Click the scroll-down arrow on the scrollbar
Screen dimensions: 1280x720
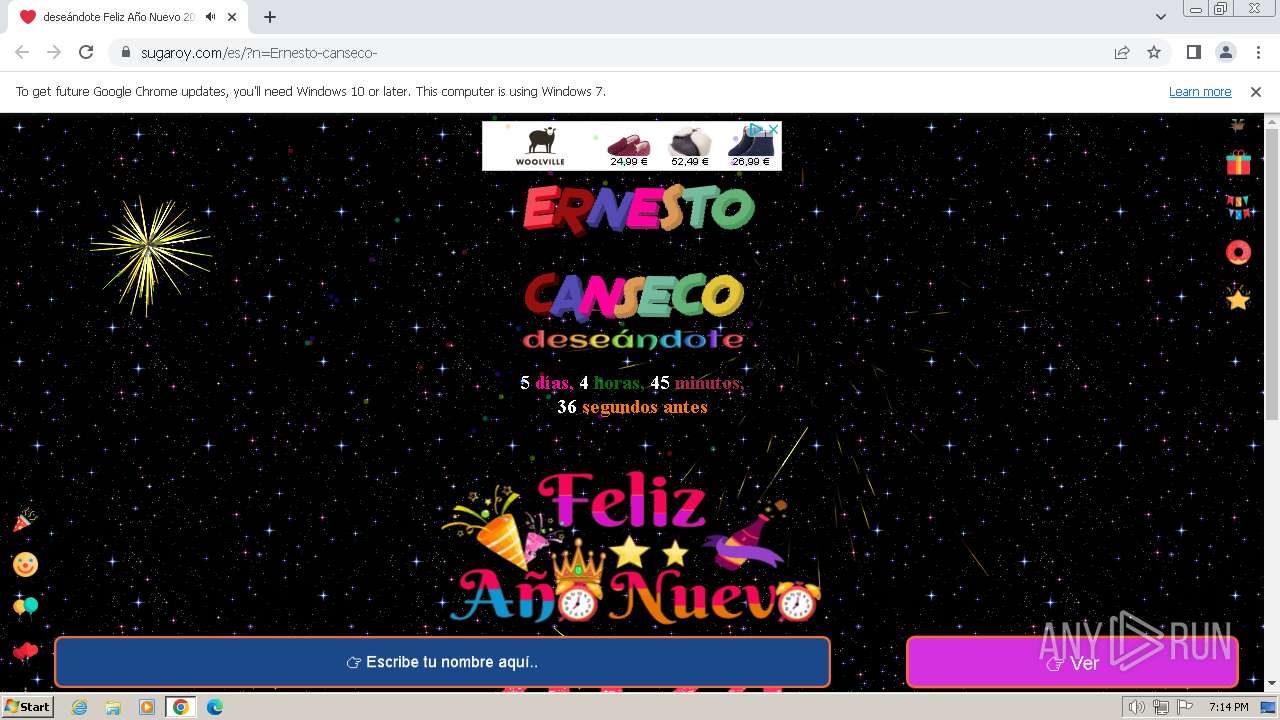(x=1272, y=683)
